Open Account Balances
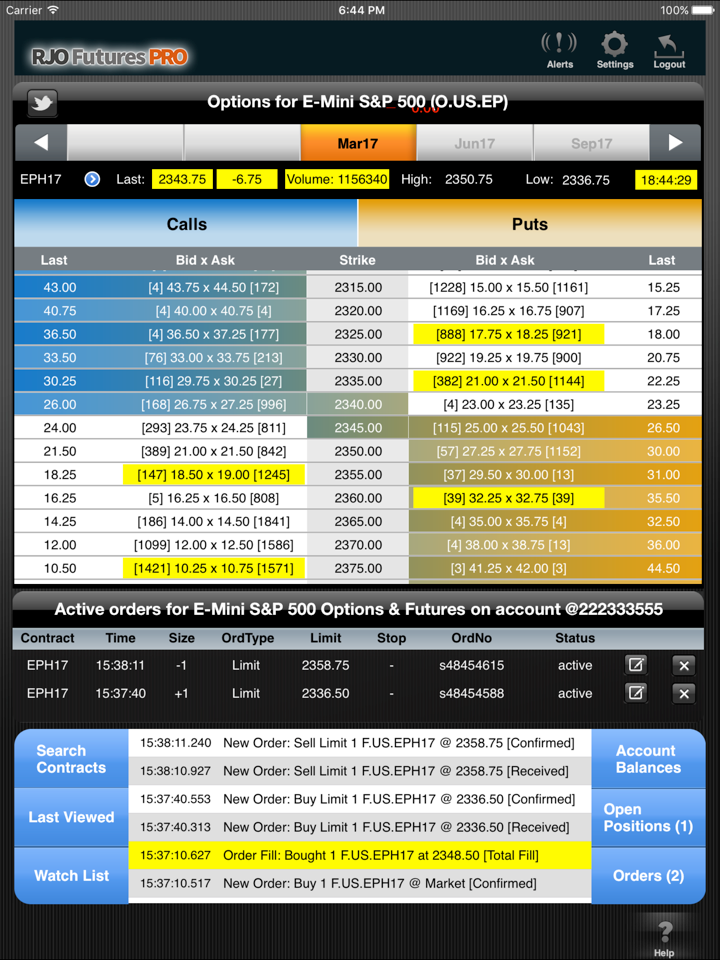720x960 pixels. [648, 759]
